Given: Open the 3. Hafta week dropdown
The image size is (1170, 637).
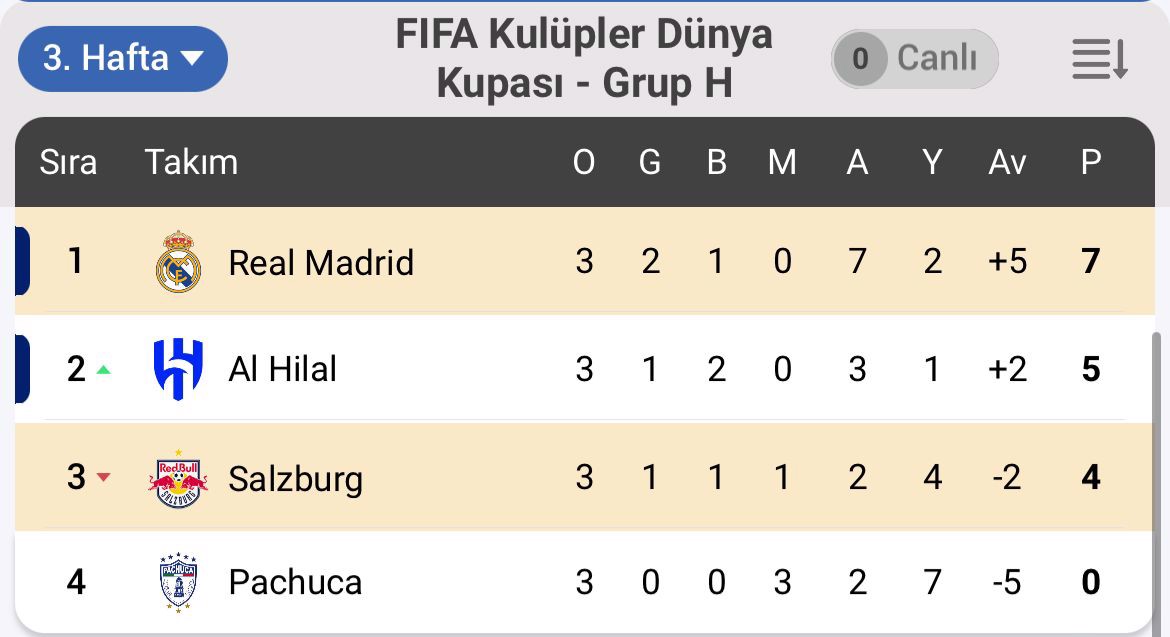Looking at the screenshot, I should click(x=122, y=59).
